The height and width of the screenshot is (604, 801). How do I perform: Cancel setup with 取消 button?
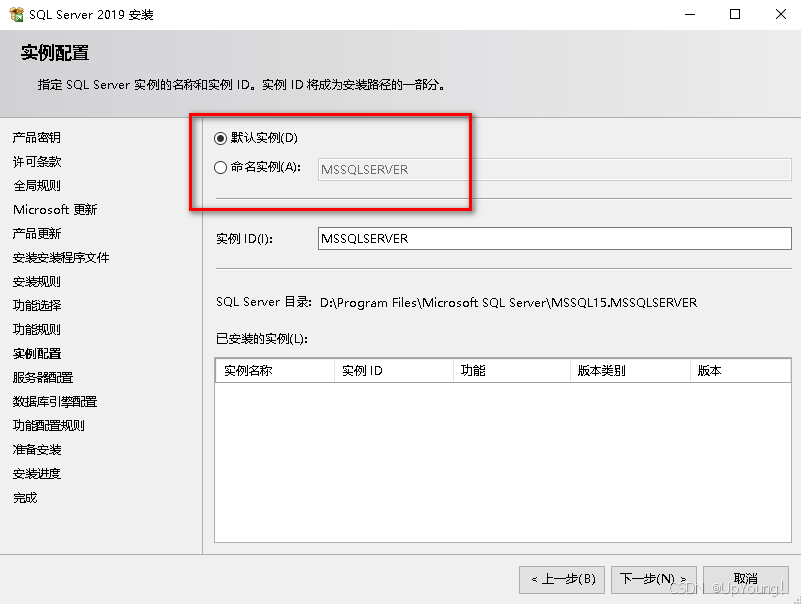pos(746,579)
